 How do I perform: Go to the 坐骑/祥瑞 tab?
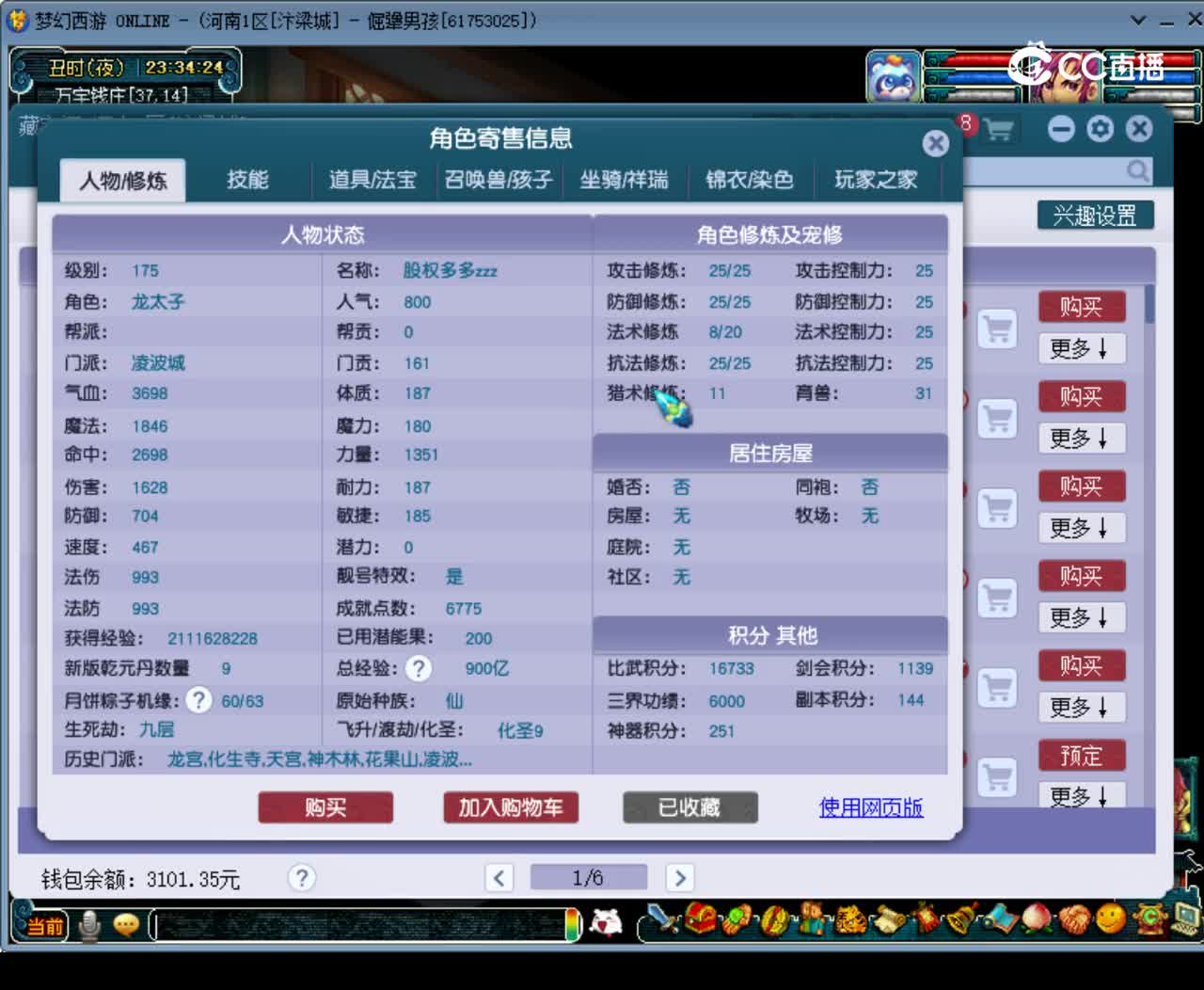pos(624,180)
